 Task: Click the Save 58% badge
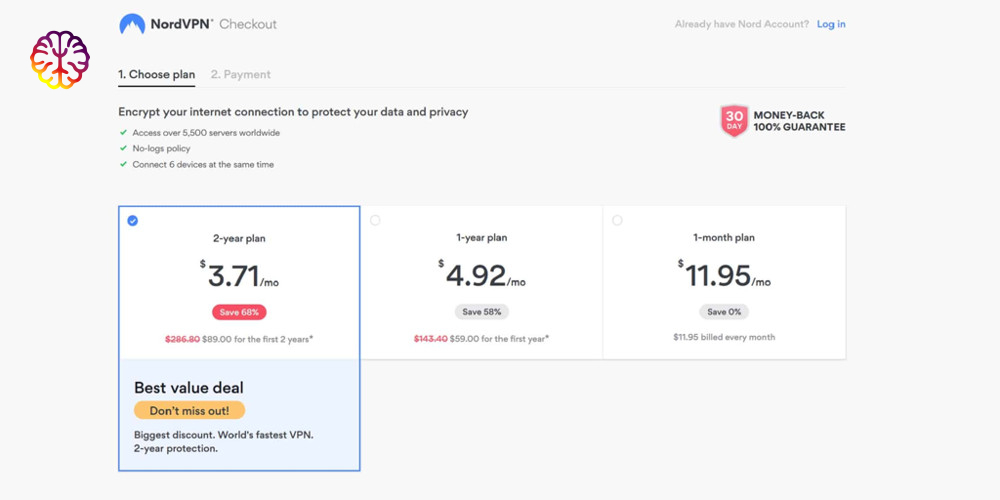482,312
